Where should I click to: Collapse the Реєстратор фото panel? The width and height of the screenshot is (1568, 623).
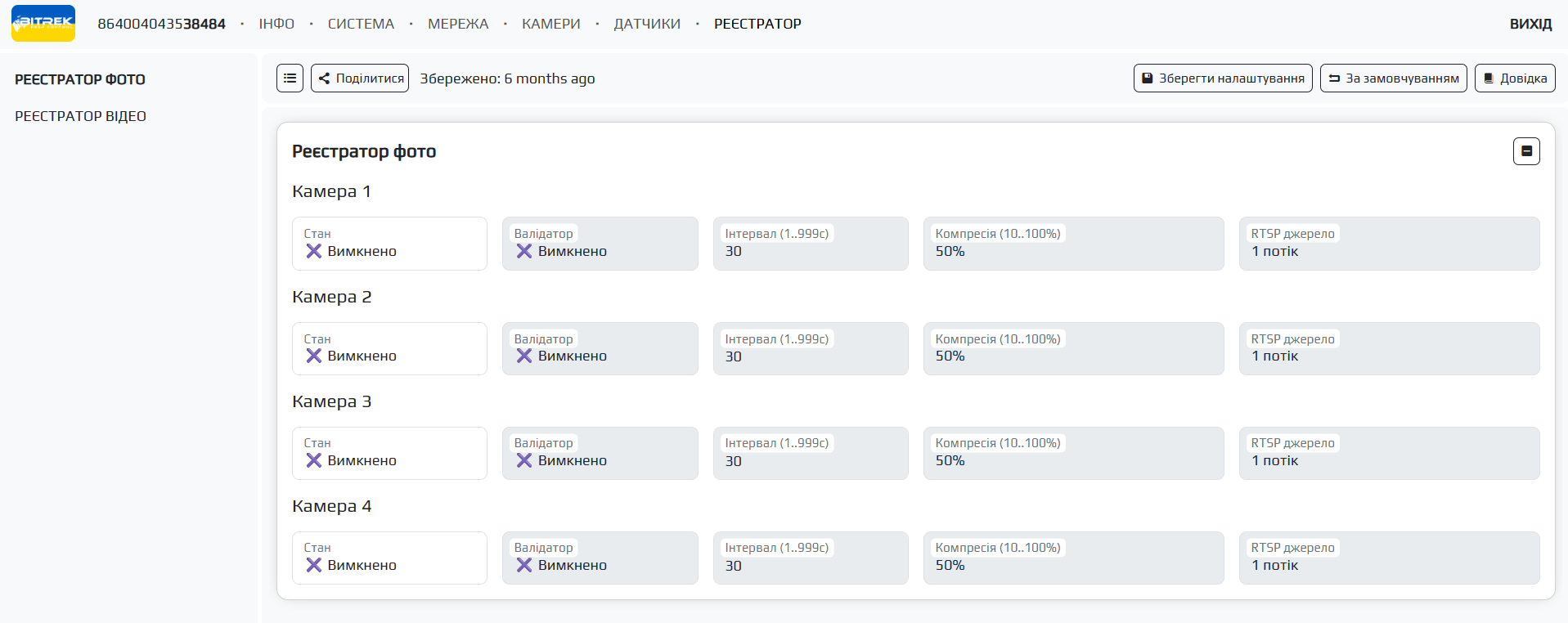coord(1525,151)
